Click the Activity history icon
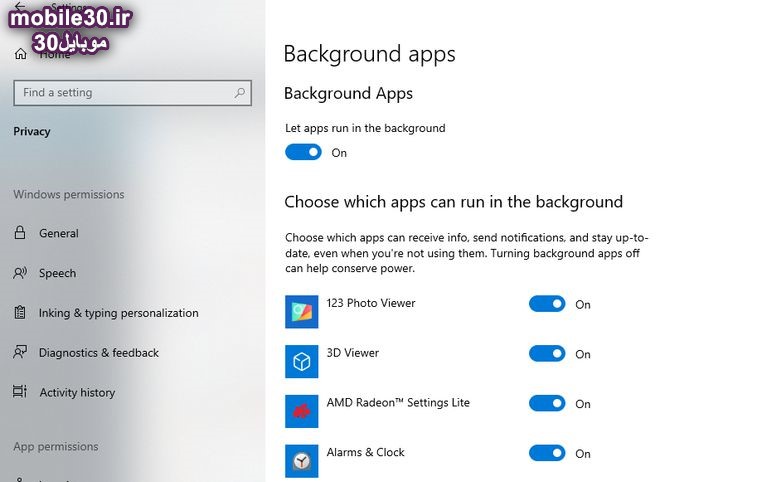This screenshot has width=767, height=482. (x=20, y=392)
